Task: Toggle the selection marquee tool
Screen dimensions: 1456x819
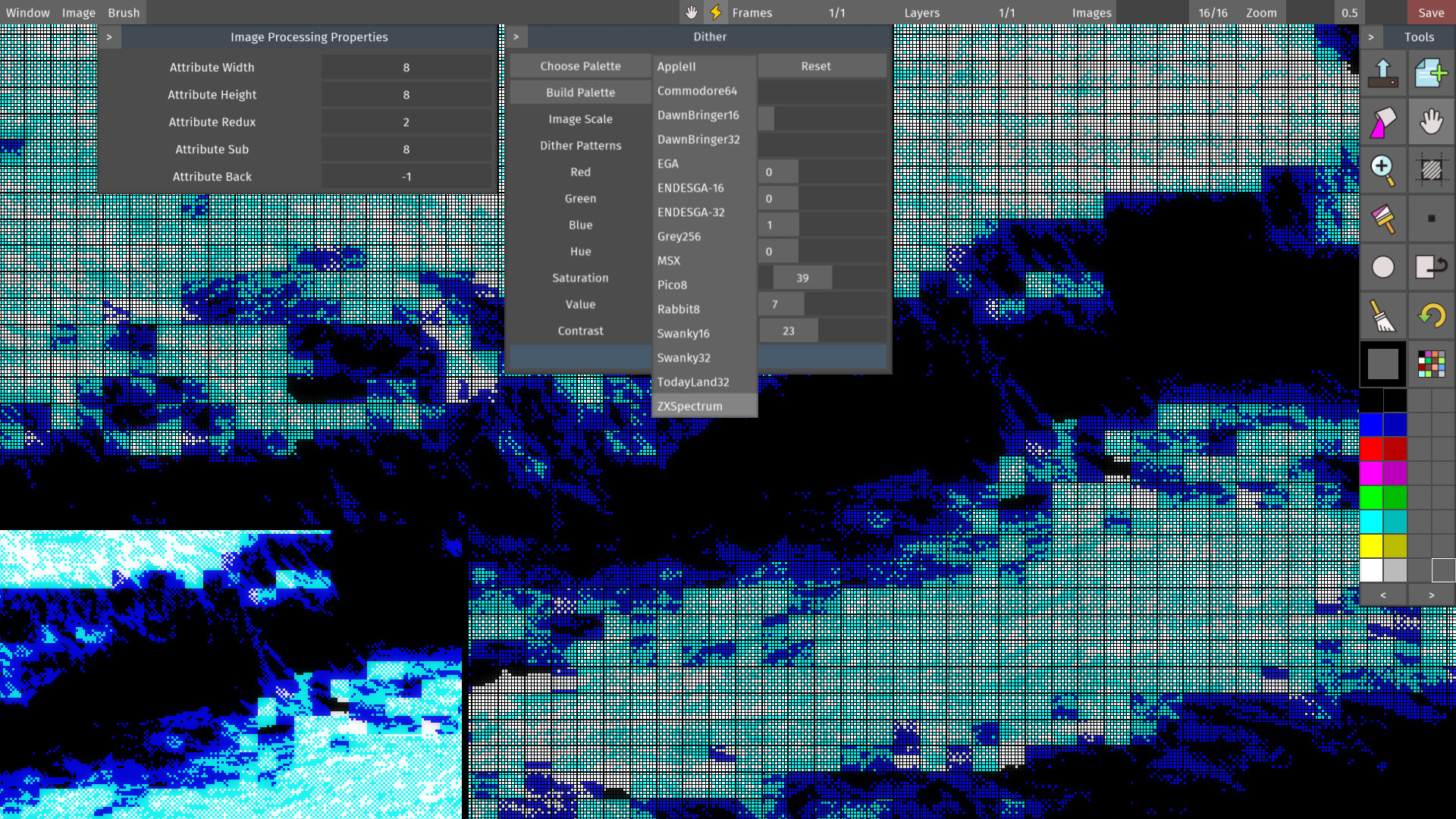Action: pos(1432,170)
